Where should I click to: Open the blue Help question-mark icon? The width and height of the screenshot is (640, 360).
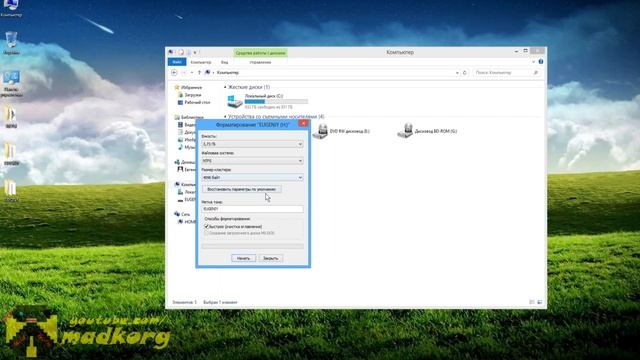pos(541,62)
